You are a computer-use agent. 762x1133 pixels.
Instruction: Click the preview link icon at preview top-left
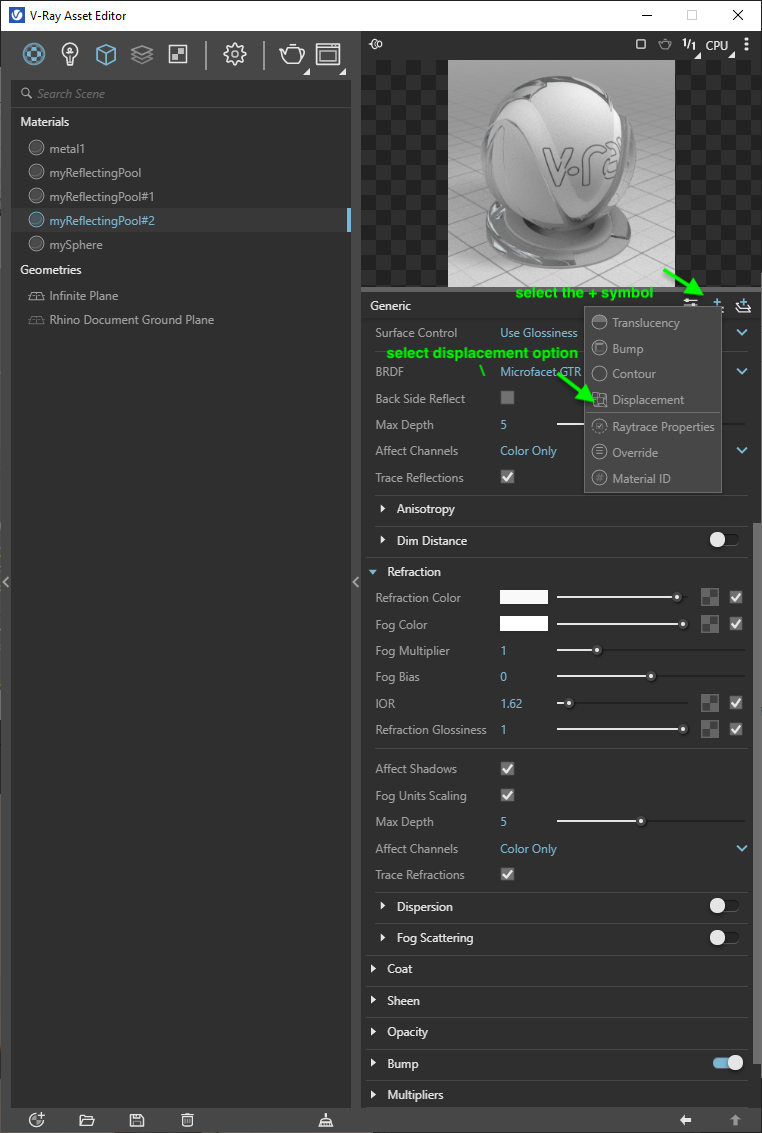click(x=376, y=44)
